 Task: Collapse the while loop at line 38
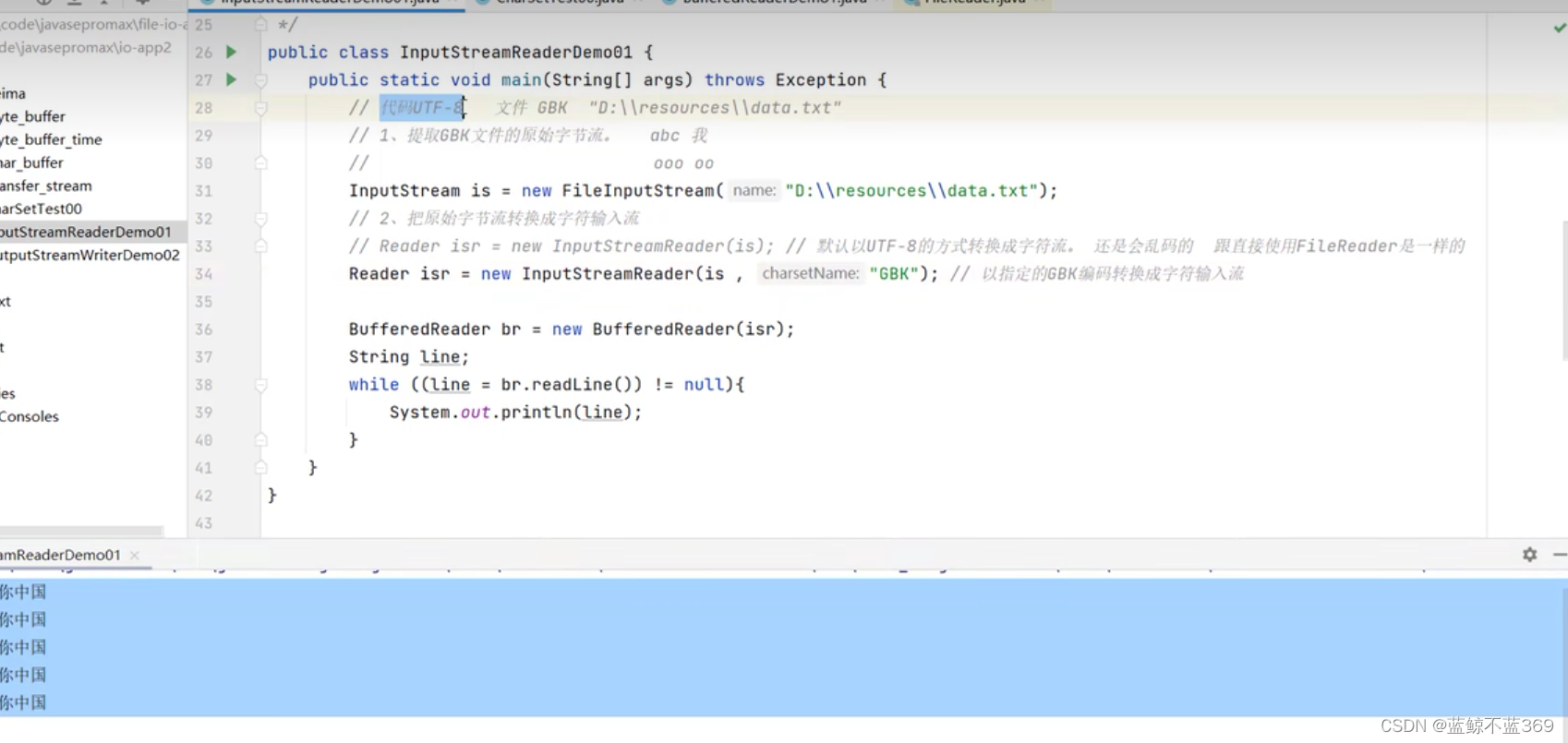pyautogui.click(x=261, y=385)
